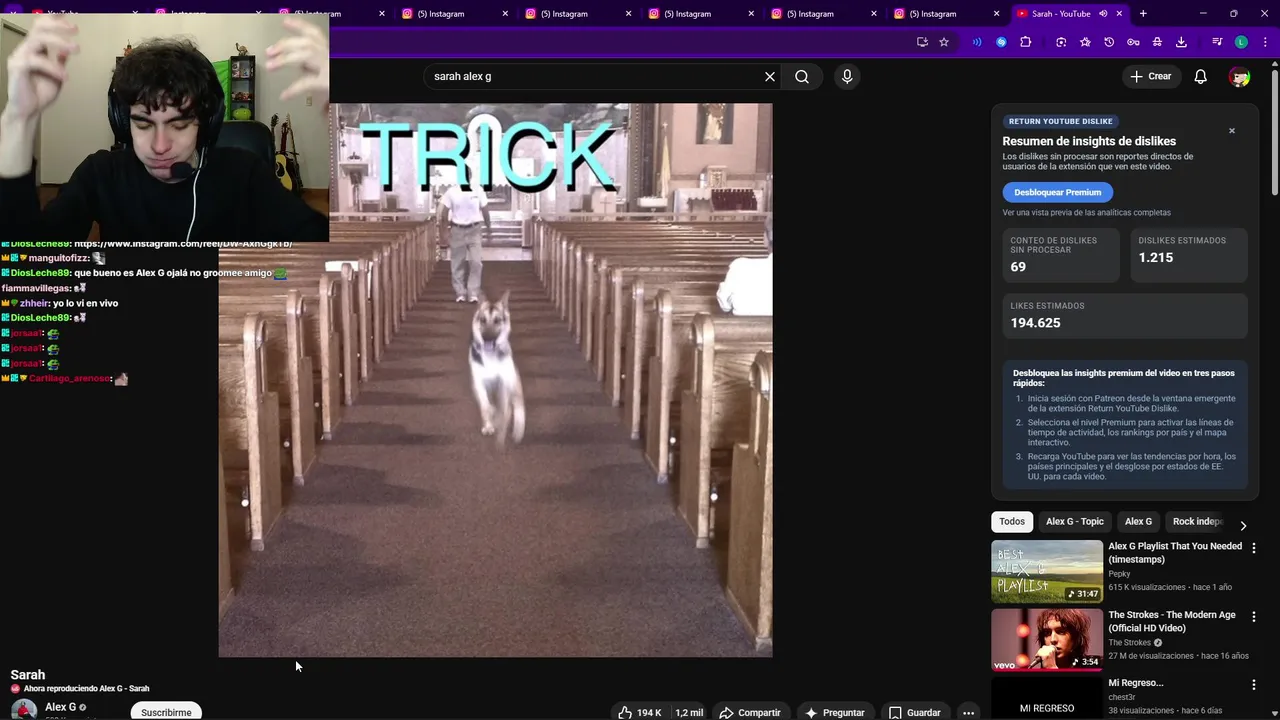Click the video player area
Image resolution: width=1280 pixels, height=720 pixels.
tap(495, 380)
